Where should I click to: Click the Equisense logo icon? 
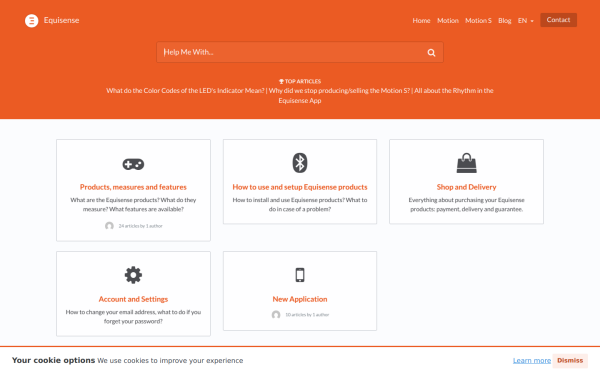click(x=31, y=20)
